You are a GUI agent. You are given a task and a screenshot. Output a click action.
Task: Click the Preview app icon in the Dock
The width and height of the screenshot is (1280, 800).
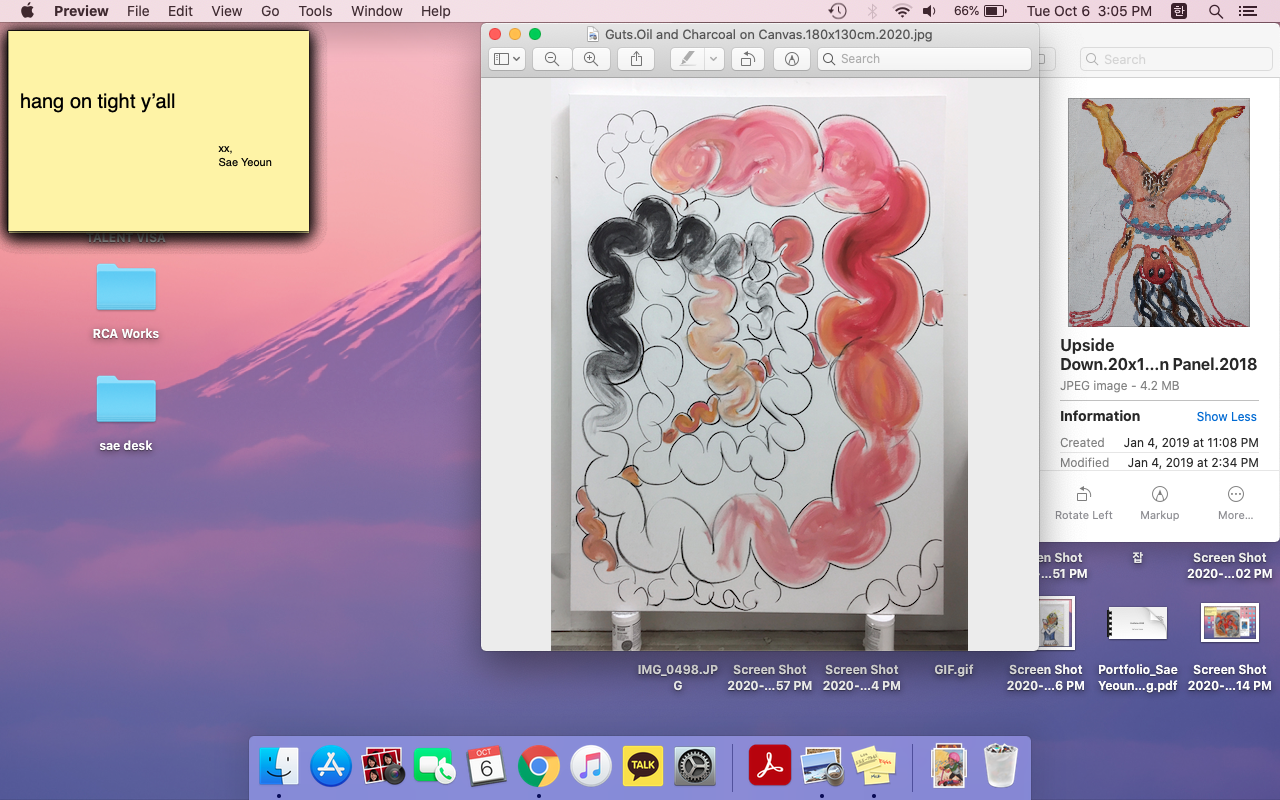pos(822,767)
